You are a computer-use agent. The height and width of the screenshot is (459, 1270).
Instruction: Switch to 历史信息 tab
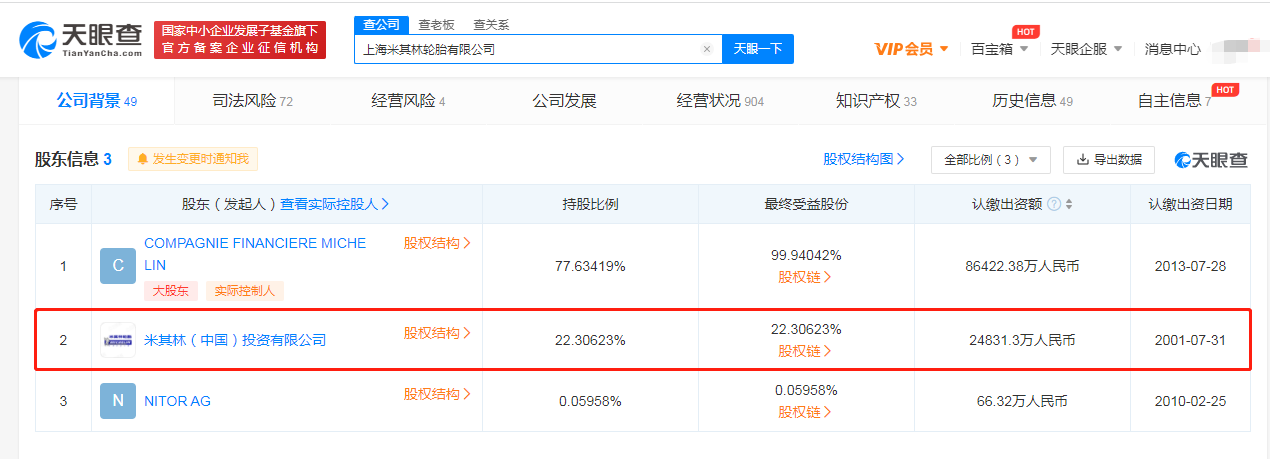tap(1032, 100)
